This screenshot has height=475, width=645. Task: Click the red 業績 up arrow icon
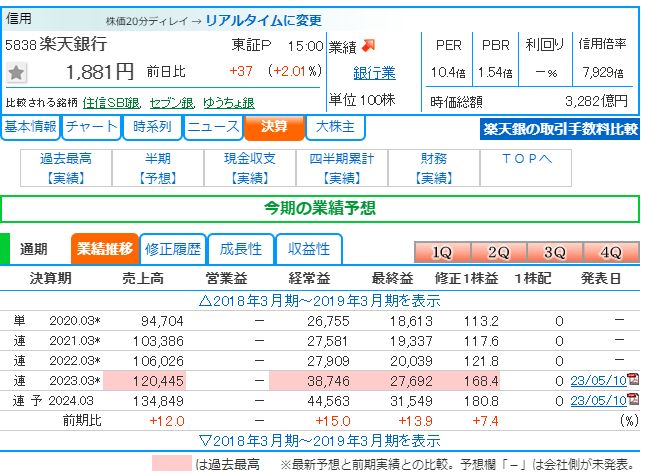coord(369,45)
